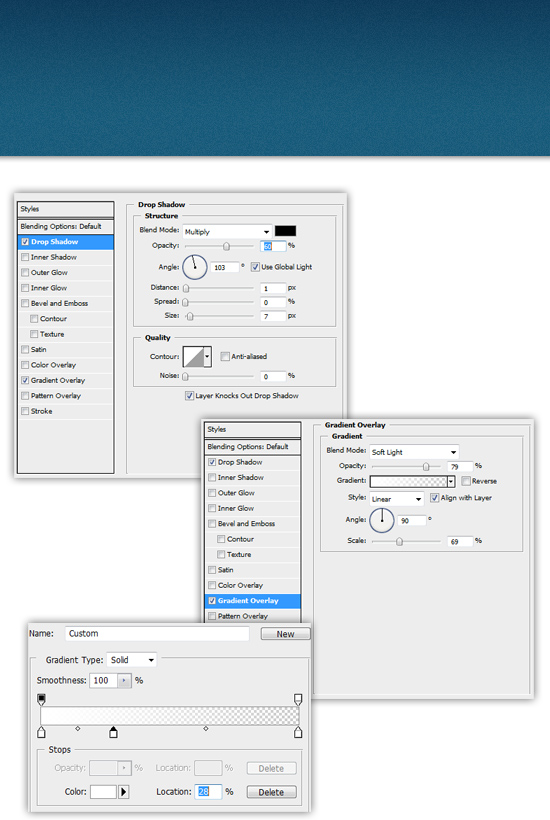Click the Smoothness value field

[x=103, y=680]
